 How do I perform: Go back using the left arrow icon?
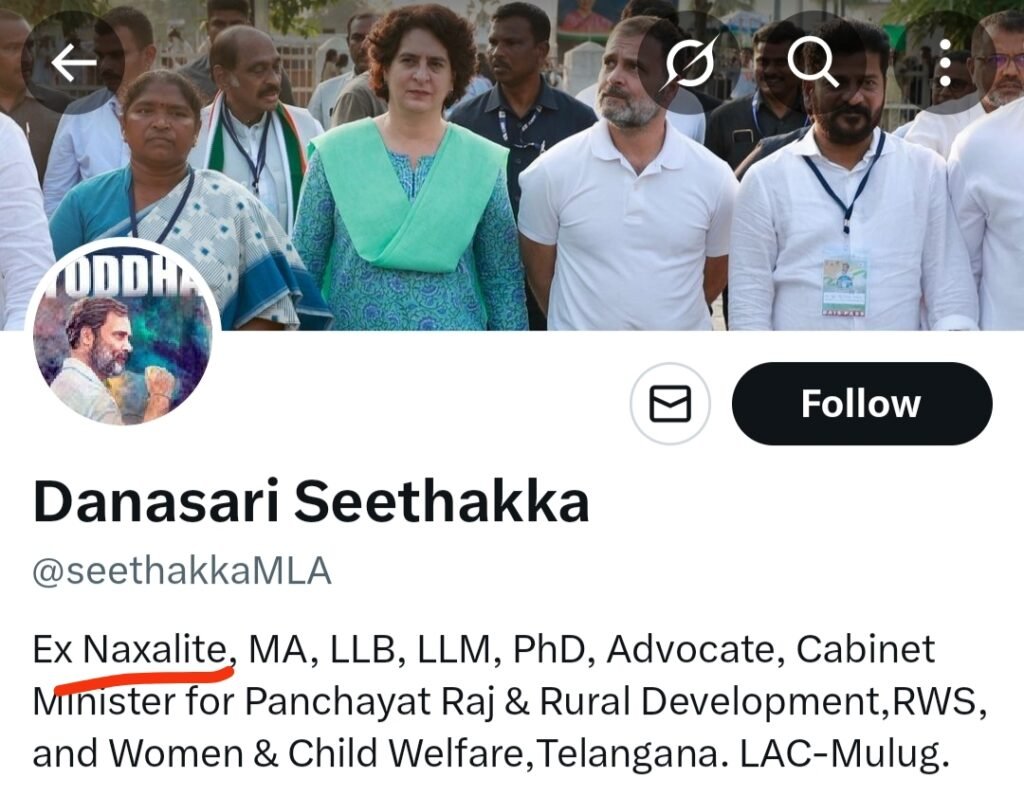[x=73, y=63]
